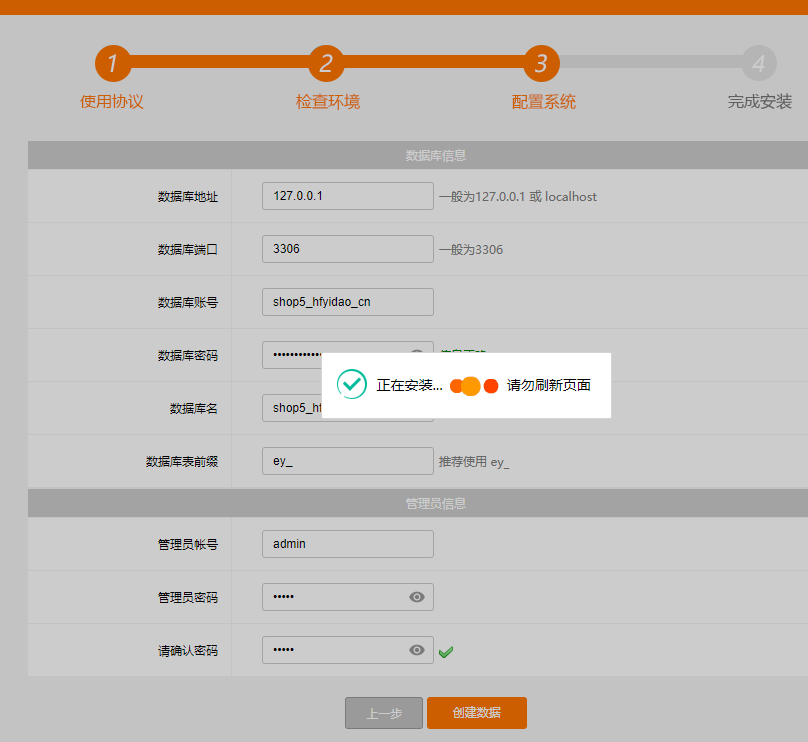Screen dimensions: 808x742
Task: Click the green tick beside 请确认密码
Action: pos(446,652)
